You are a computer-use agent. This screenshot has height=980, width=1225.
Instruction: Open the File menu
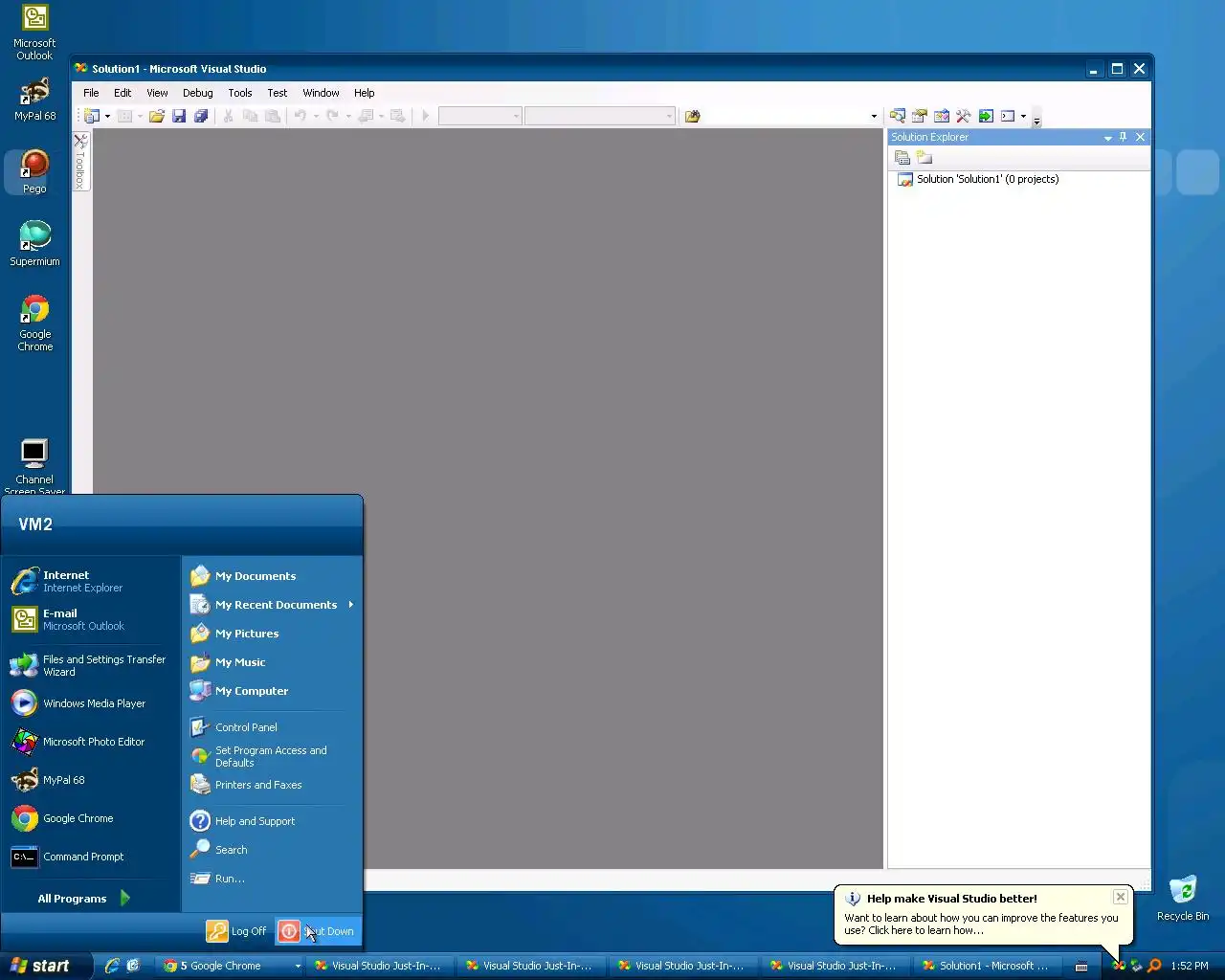coord(91,93)
